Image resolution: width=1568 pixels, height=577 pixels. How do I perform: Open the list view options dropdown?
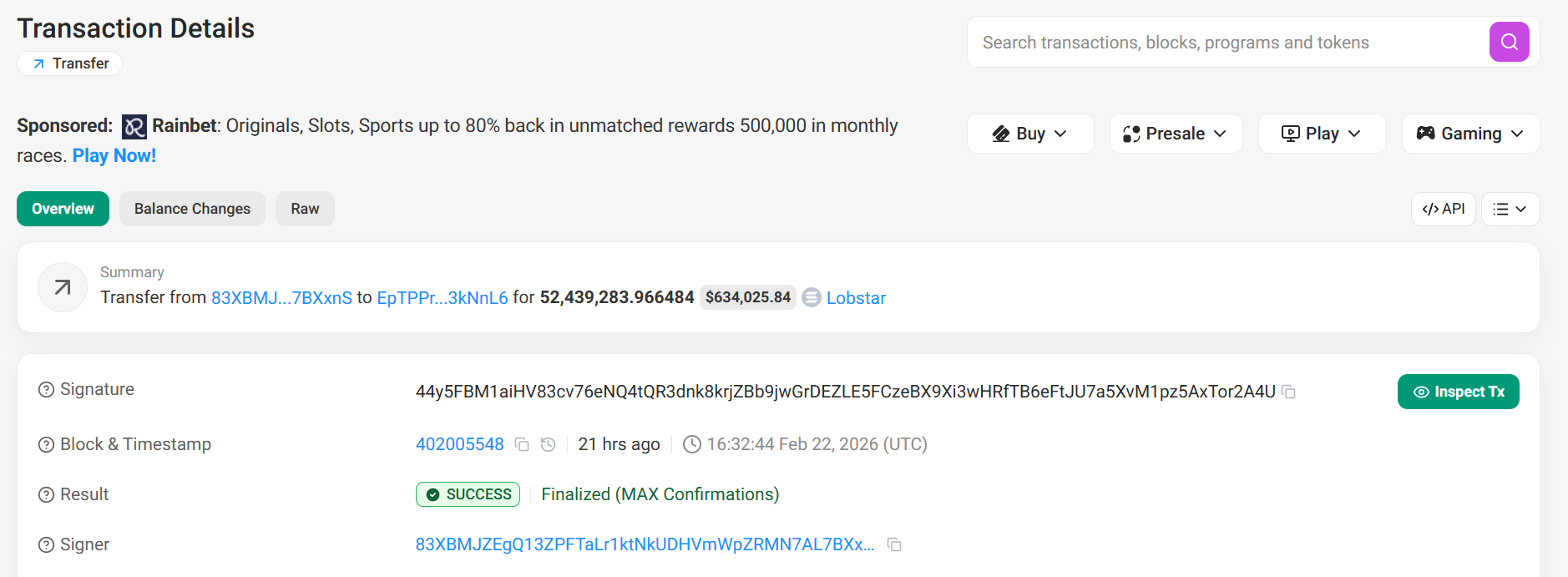(x=1510, y=209)
